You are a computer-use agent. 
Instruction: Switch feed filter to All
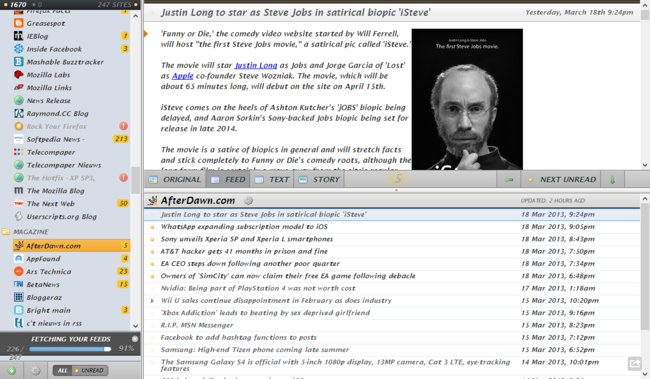click(x=62, y=370)
